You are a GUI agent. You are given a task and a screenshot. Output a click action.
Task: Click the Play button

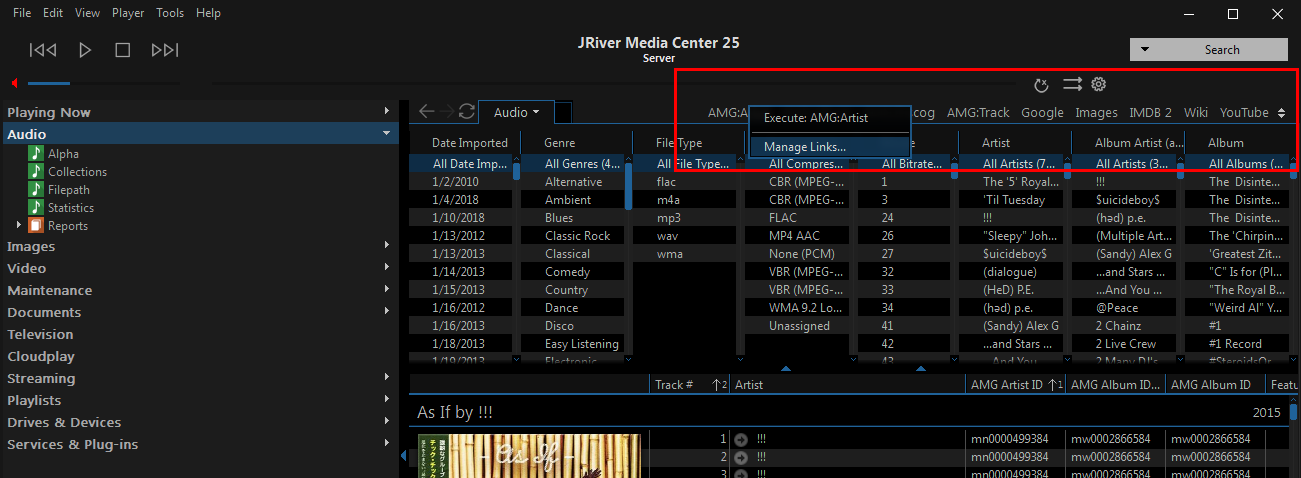tap(85, 50)
